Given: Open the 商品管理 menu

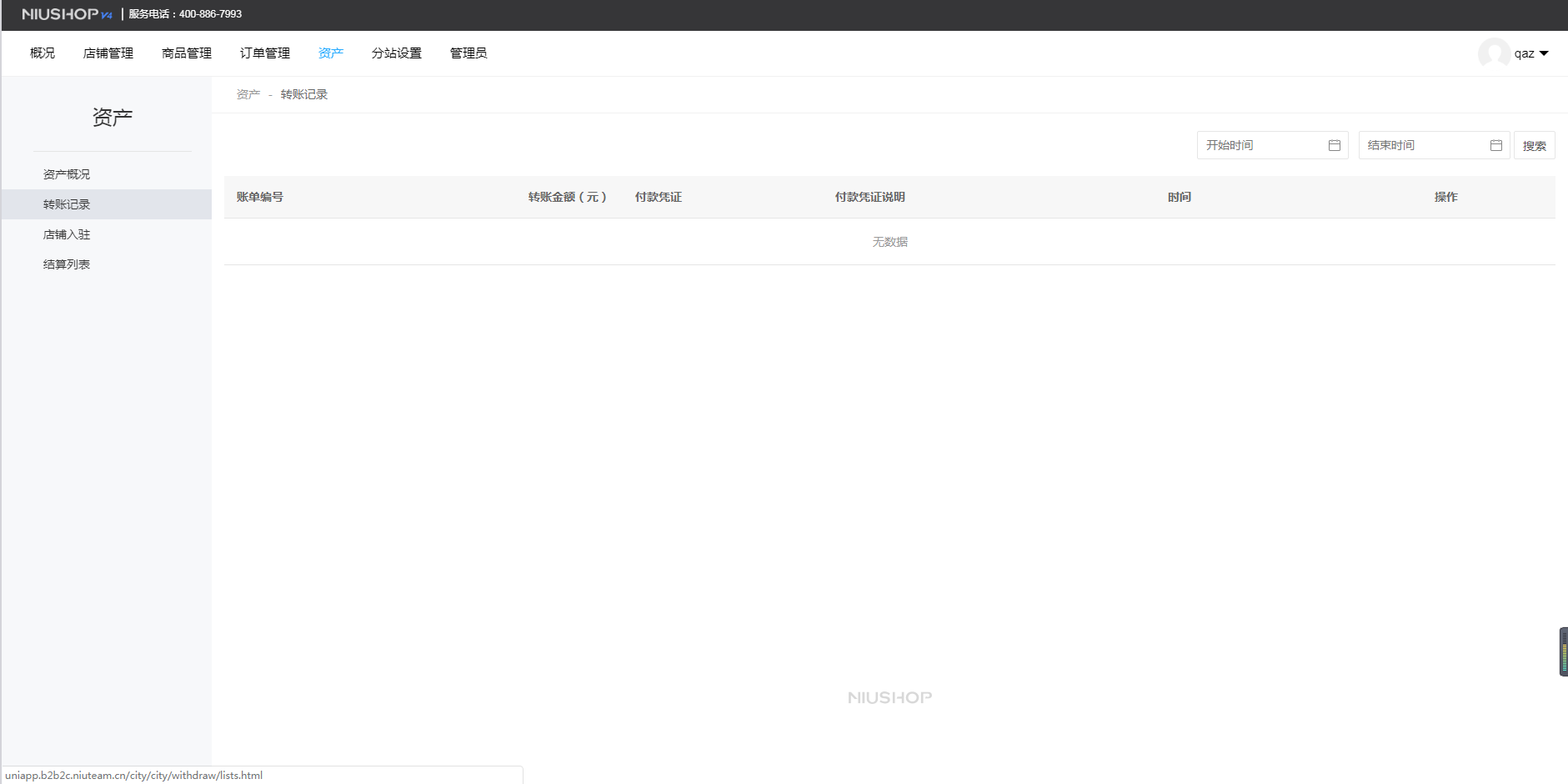Looking at the screenshot, I should click(x=187, y=53).
